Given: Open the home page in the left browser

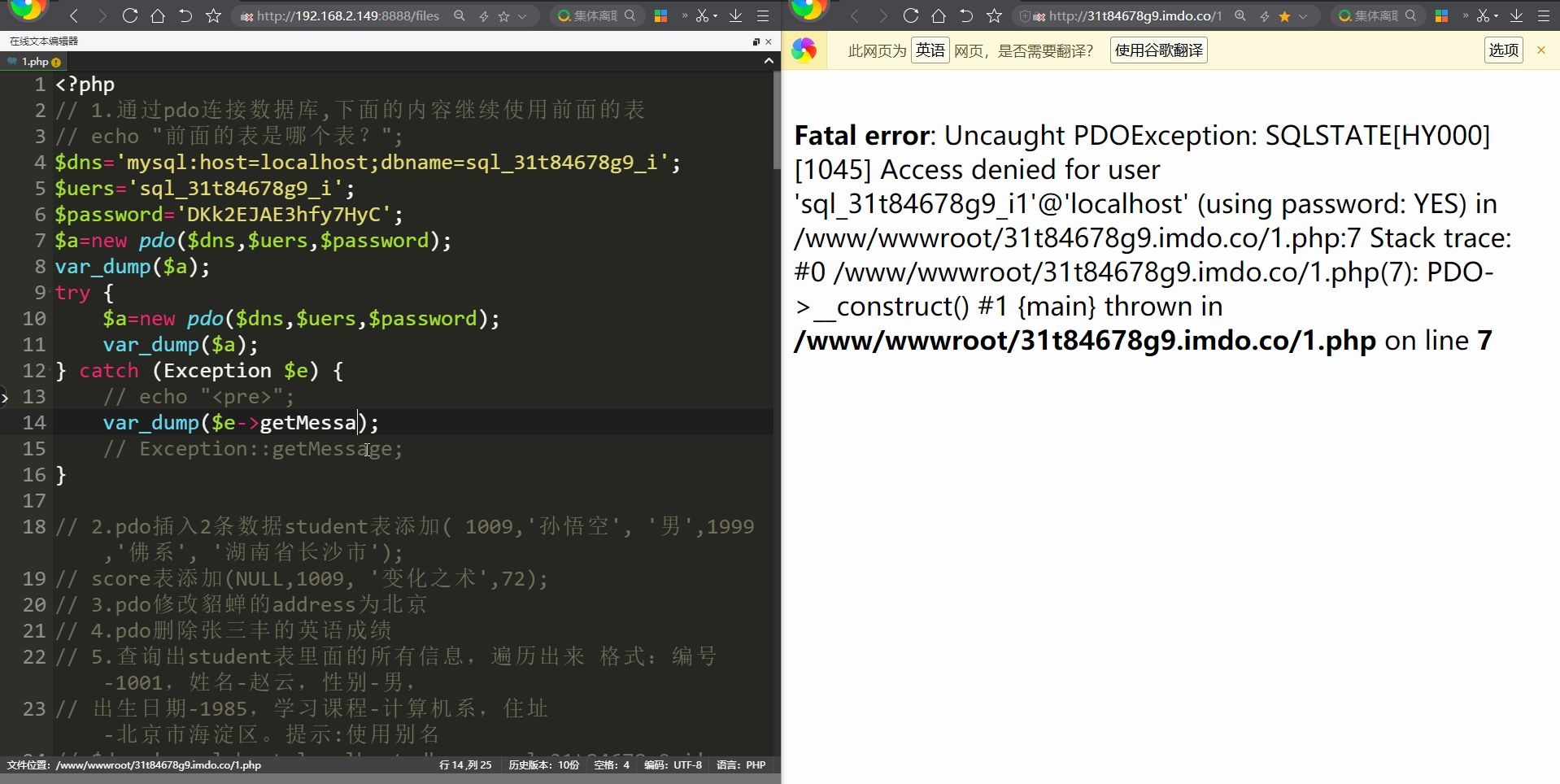Looking at the screenshot, I should (158, 15).
